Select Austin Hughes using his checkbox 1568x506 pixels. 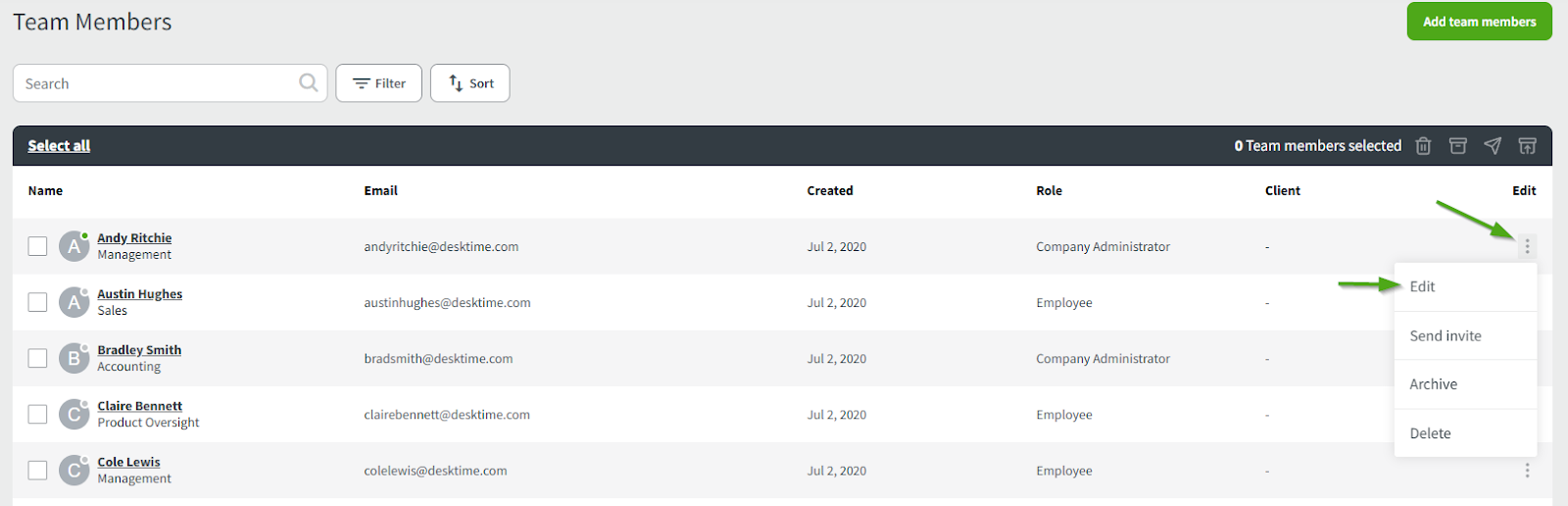[37, 302]
